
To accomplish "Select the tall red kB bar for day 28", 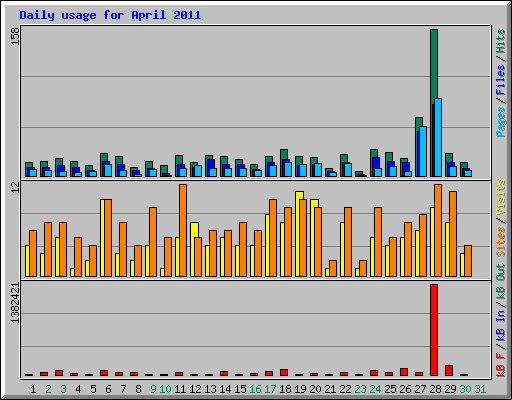I will [434, 330].
